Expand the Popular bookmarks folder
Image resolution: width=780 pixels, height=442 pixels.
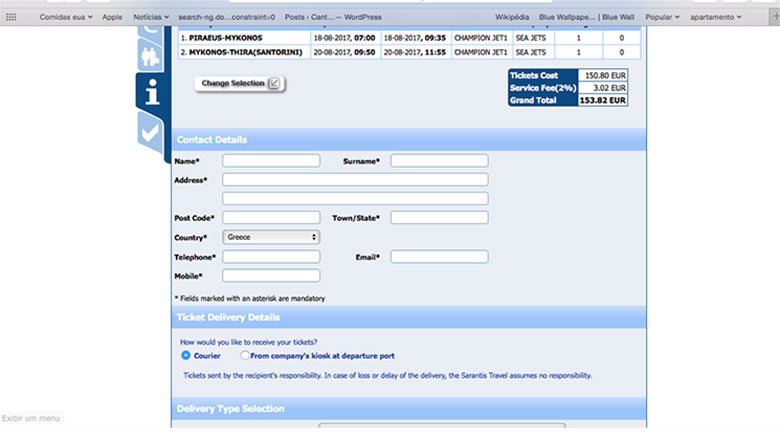tap(663, 17)
